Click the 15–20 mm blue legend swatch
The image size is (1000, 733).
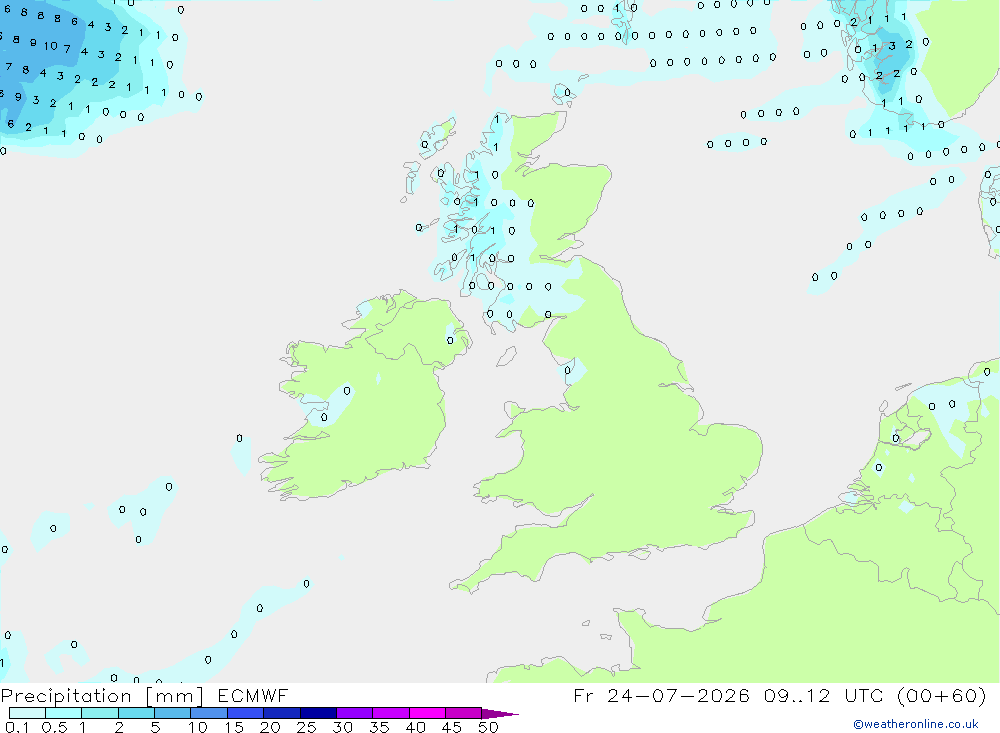pyautogui.click(x=245, y=713)
